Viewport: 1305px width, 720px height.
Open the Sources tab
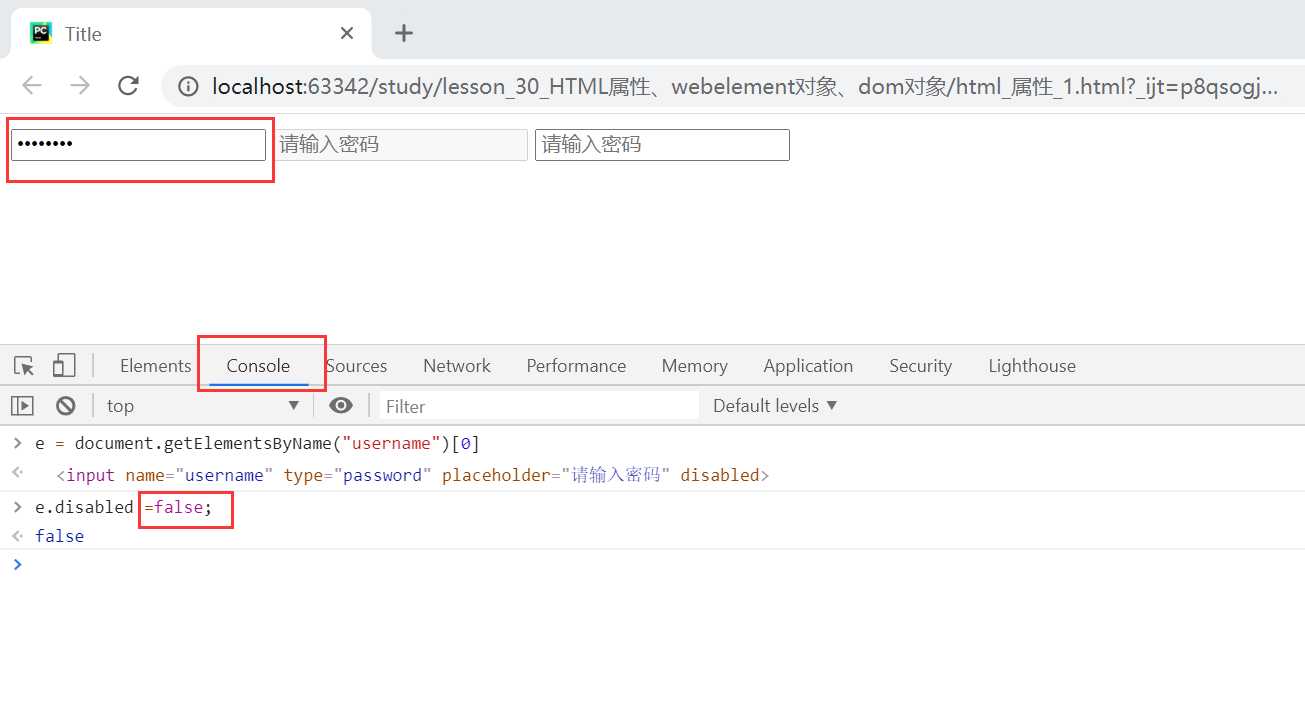click(356, 366)
